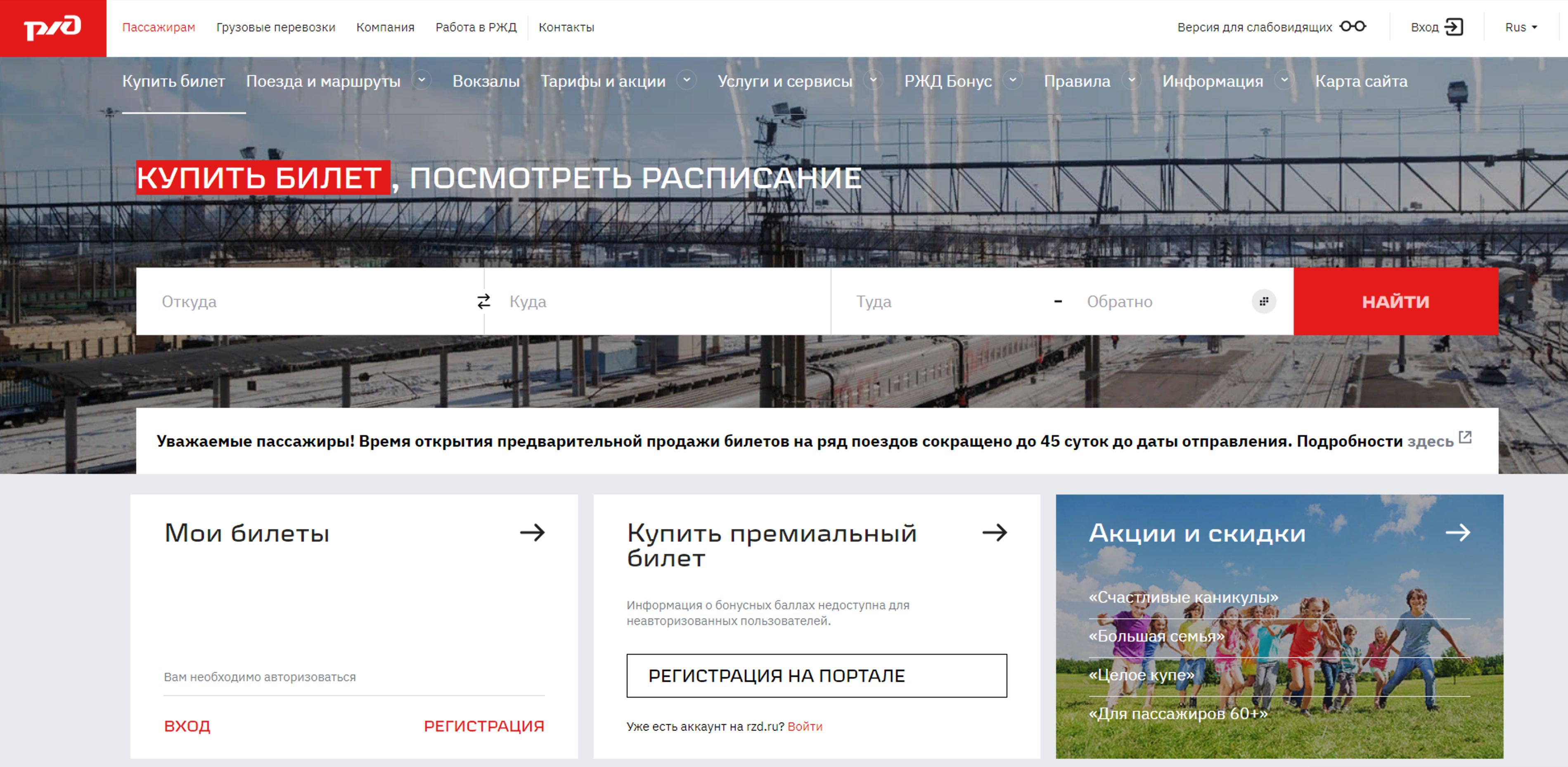This screenshot has height=767, width=1568.
Task: Click the Мои билеты heading
Action: click(247, 533)
